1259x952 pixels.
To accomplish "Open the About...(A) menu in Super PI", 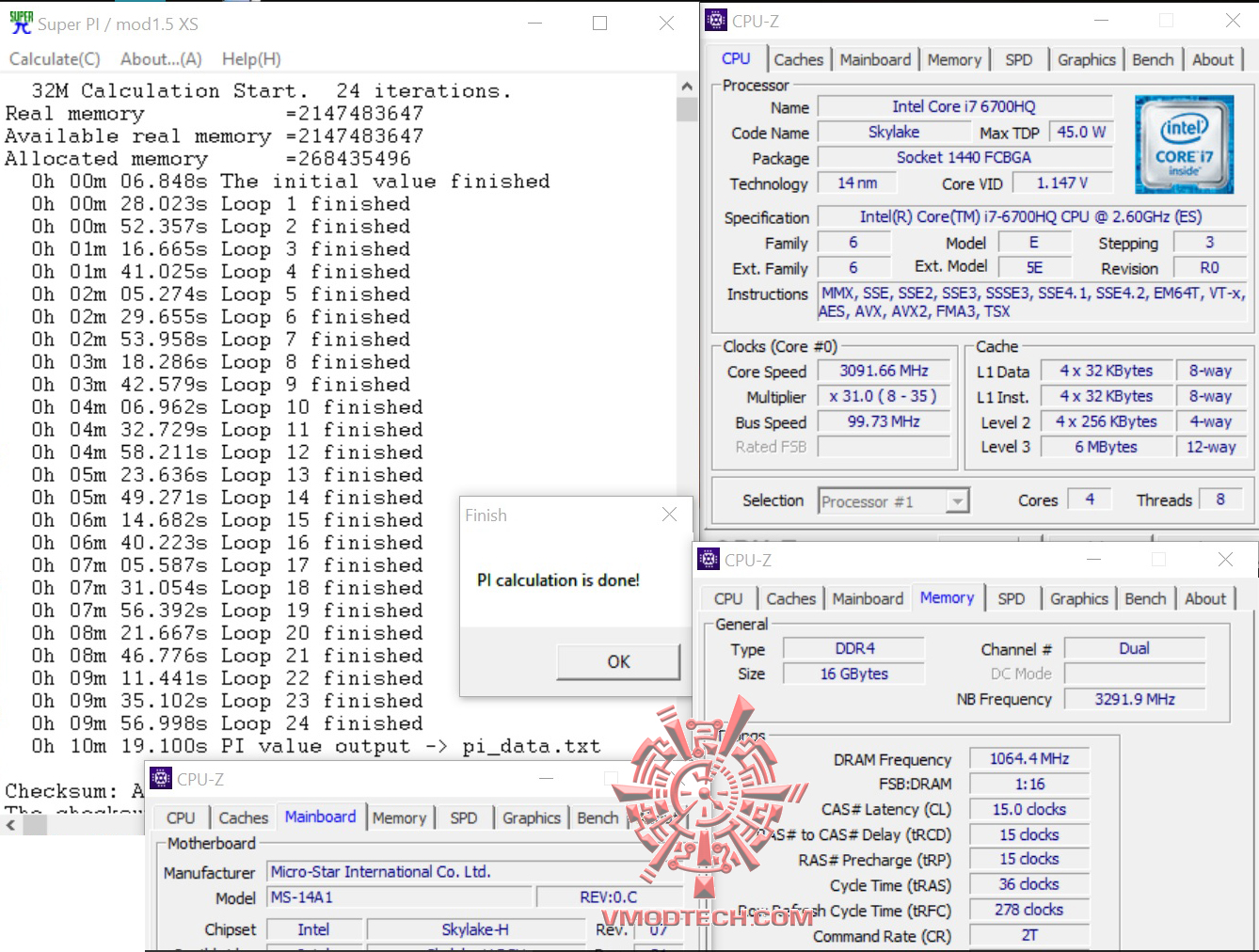I will 161,58.
